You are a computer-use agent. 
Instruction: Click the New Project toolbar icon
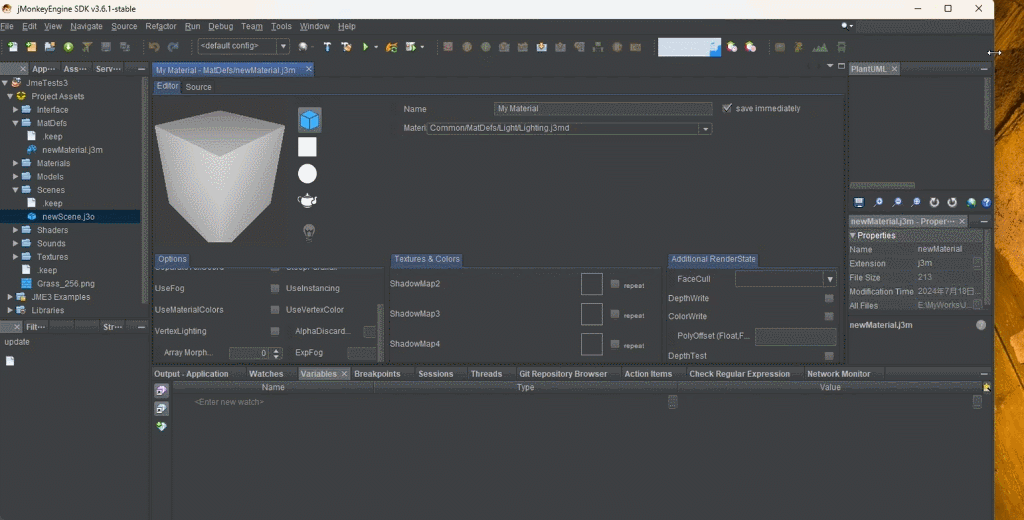pos(31,47)
